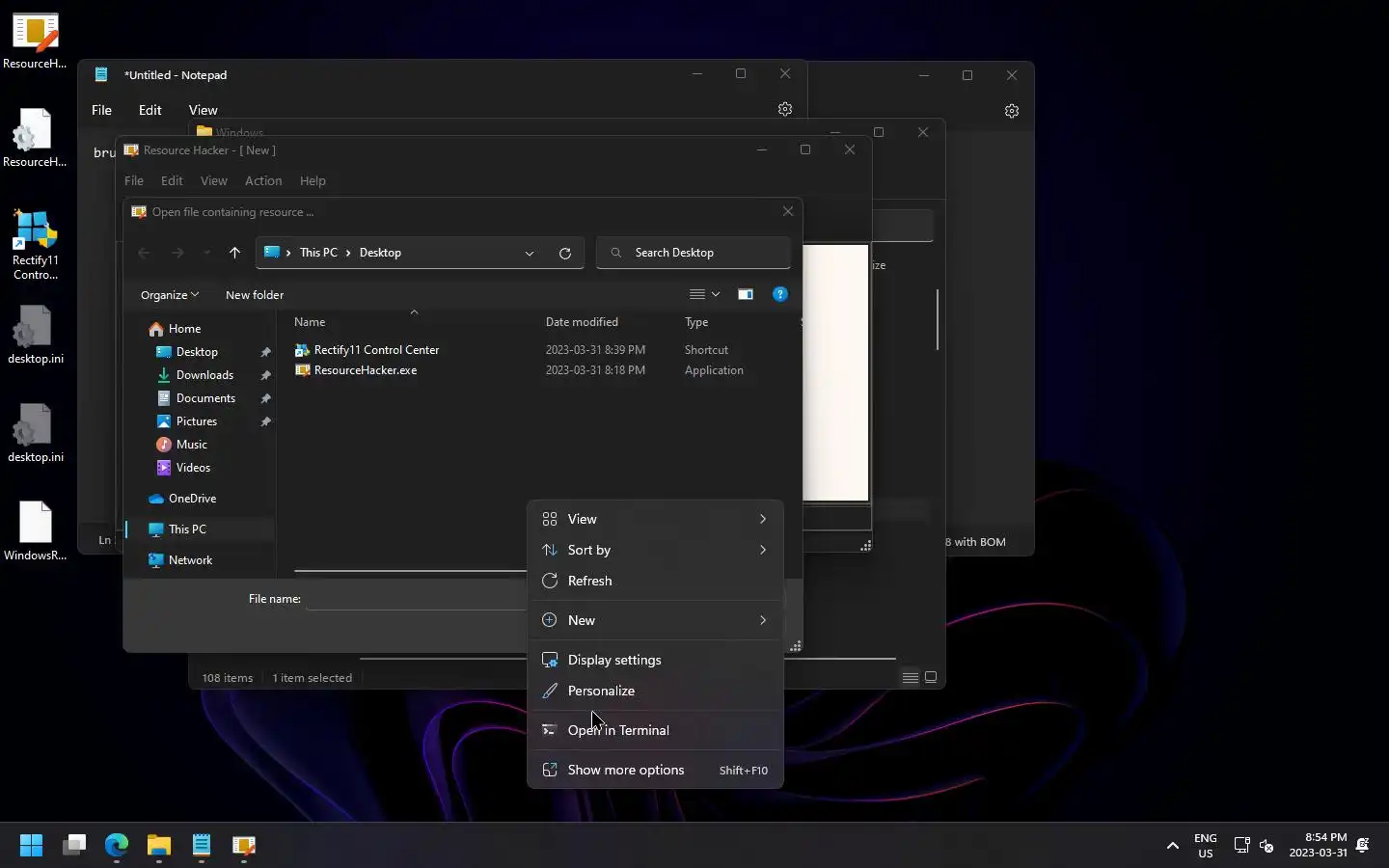Select Downloads in the navigation pane
The image size is (1389, 868).
click(204, 375)
